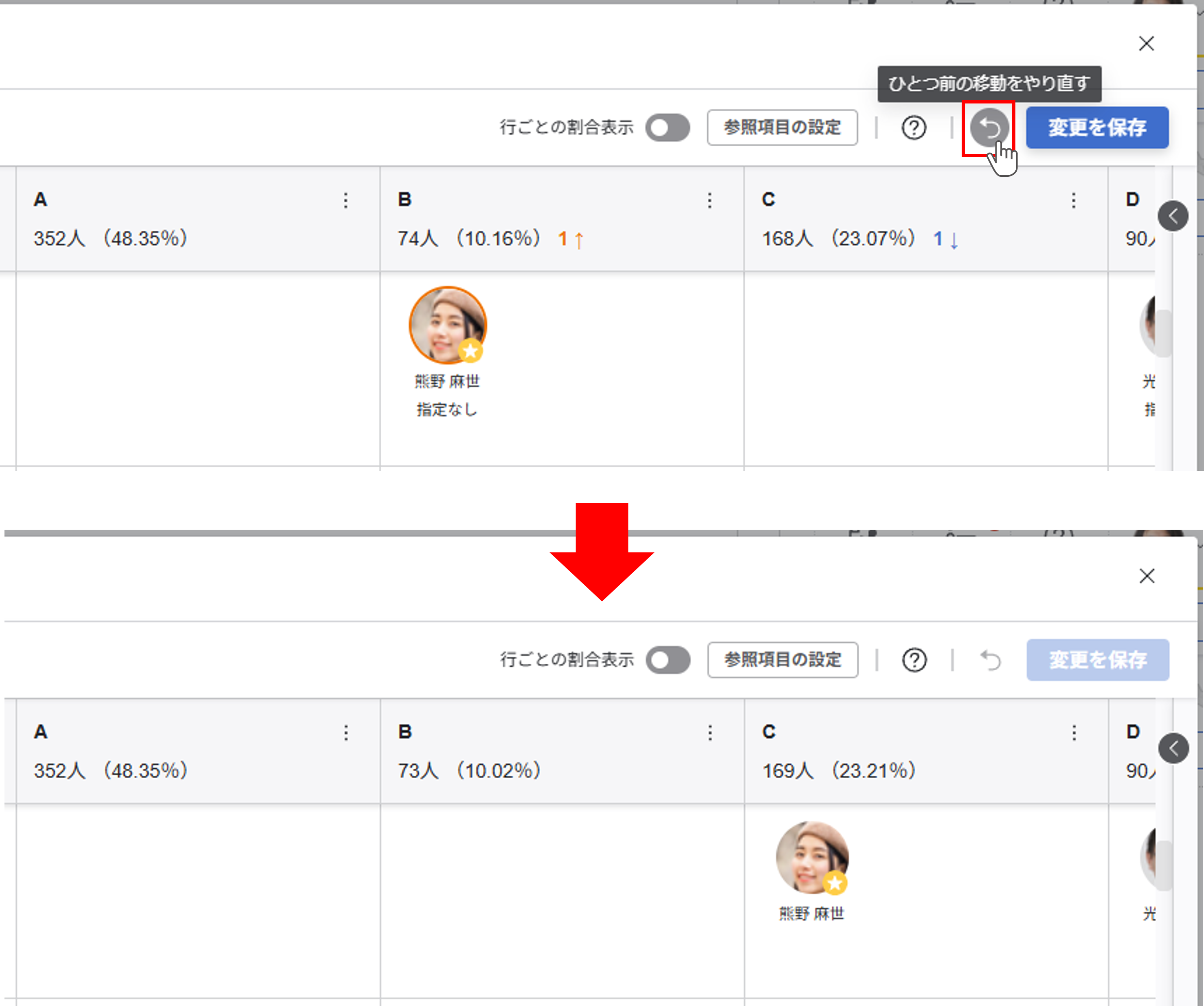Image resolution: width=1204 pixels, height=1006 pixels.
Task: Click 参照項目の設定 button in the bottom panel
Action: pos(782,660)
